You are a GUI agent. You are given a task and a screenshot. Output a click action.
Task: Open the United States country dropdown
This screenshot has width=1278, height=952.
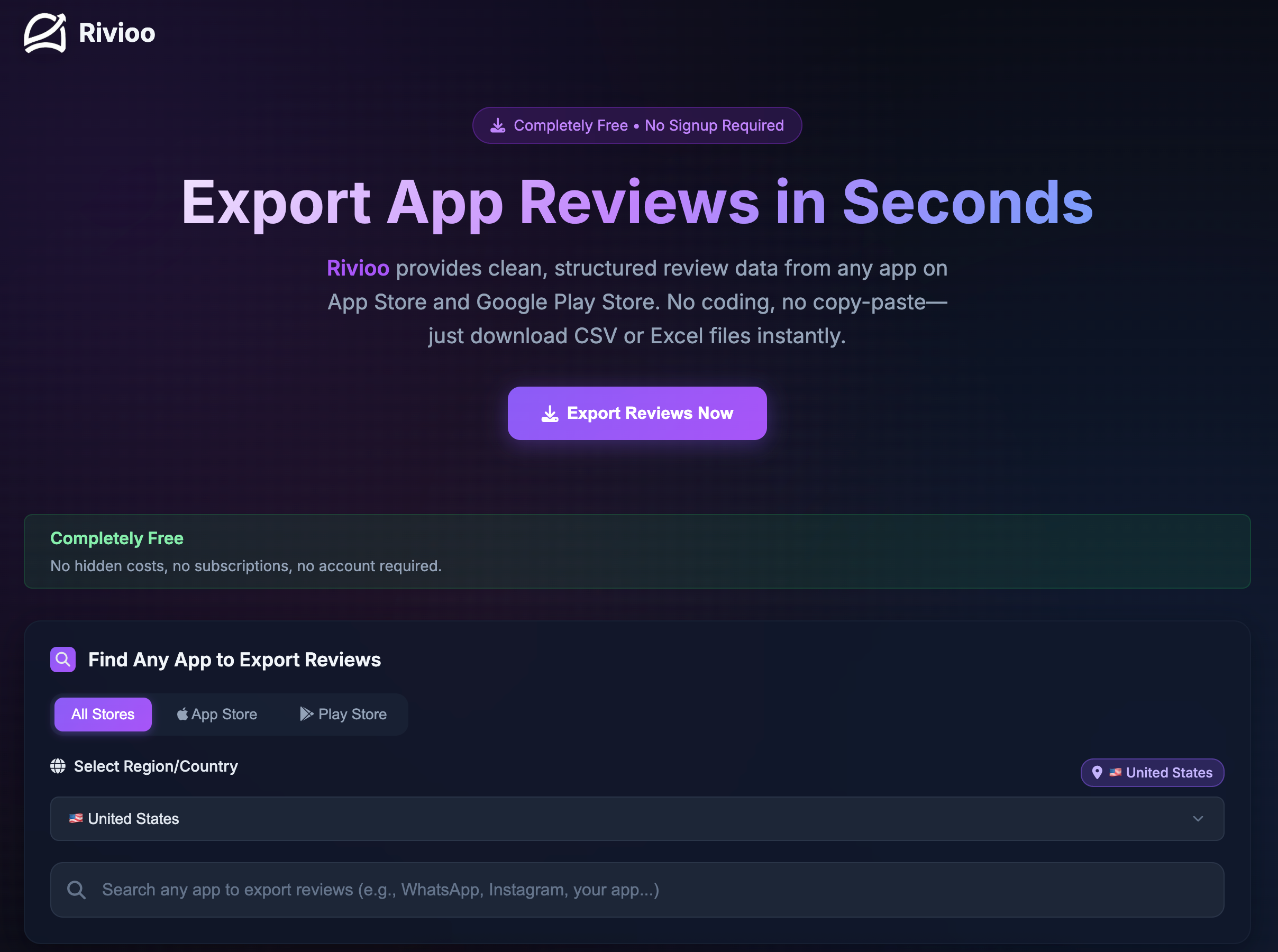tap(636, 819)
